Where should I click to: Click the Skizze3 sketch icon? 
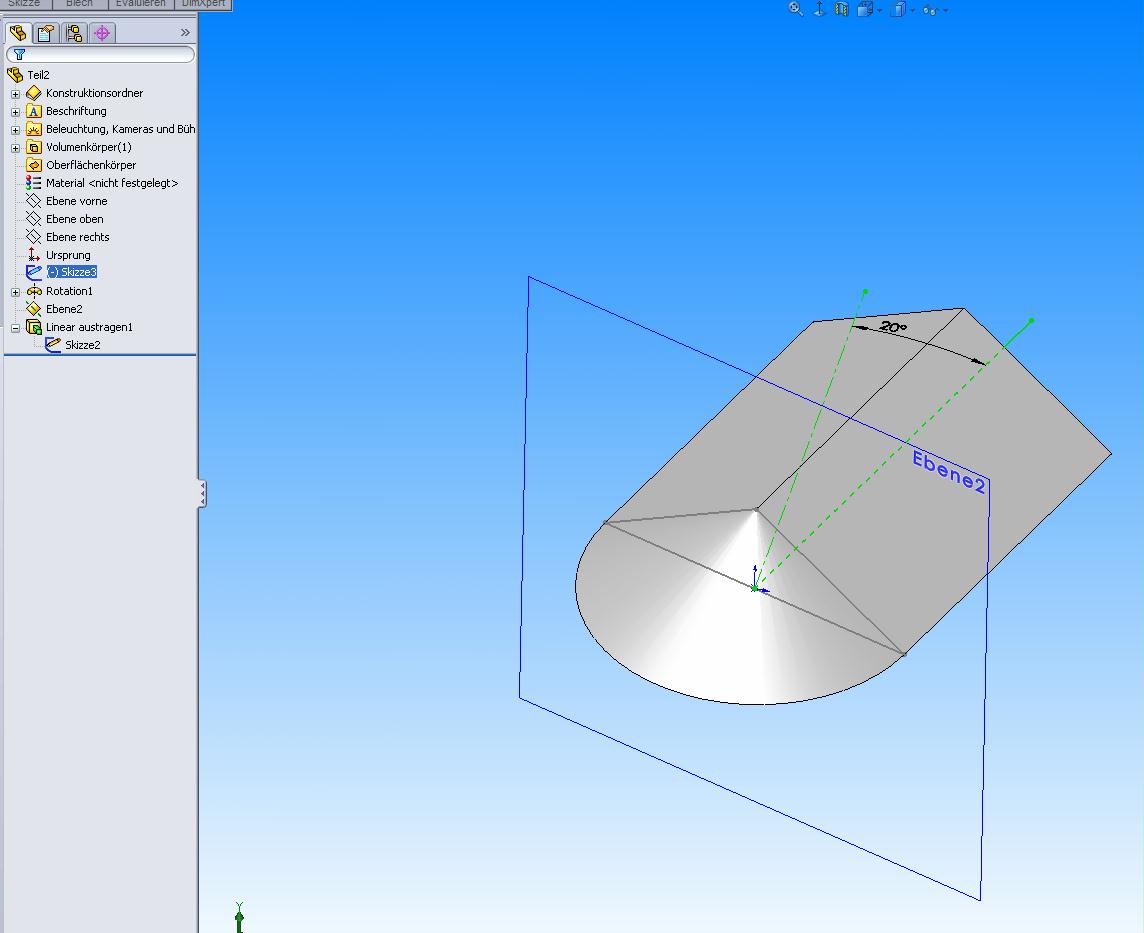[x=34, y=272]
